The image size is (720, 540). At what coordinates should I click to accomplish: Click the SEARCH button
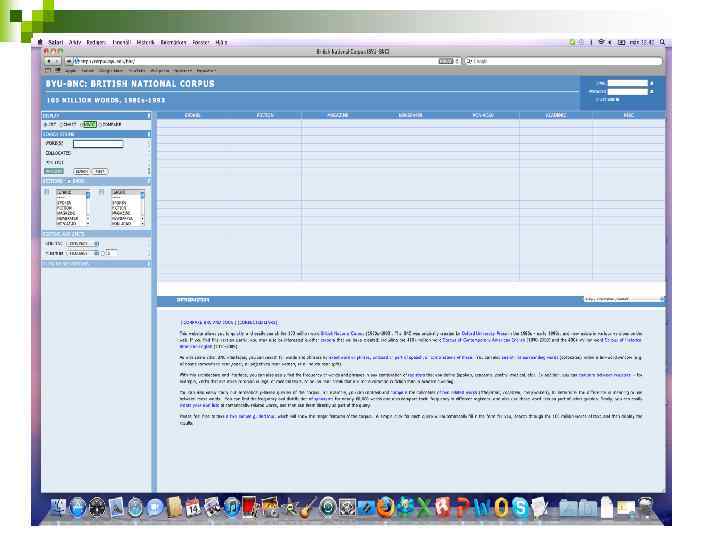[81, 172]
